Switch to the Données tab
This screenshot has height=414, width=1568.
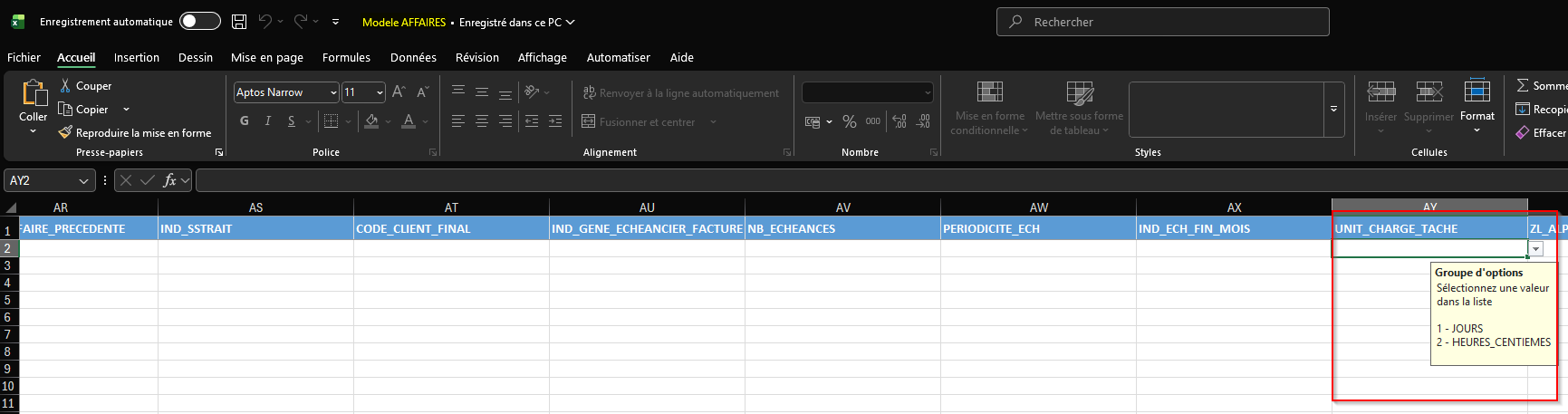(x=413, y=57)
